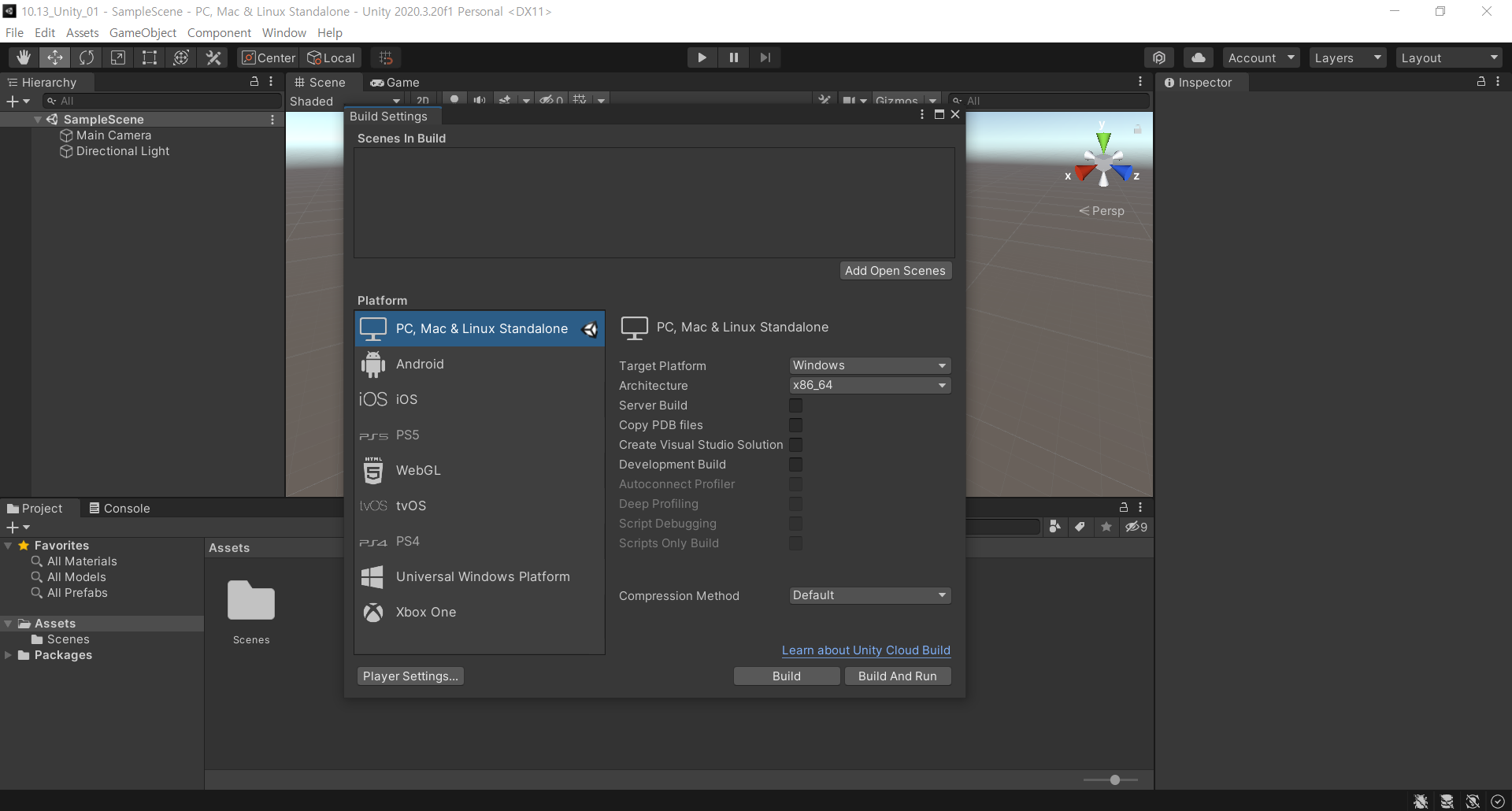Select the Hand tool
Image resolution: width=1512 pixels, height=811 pixels.
tap(24, 57)
